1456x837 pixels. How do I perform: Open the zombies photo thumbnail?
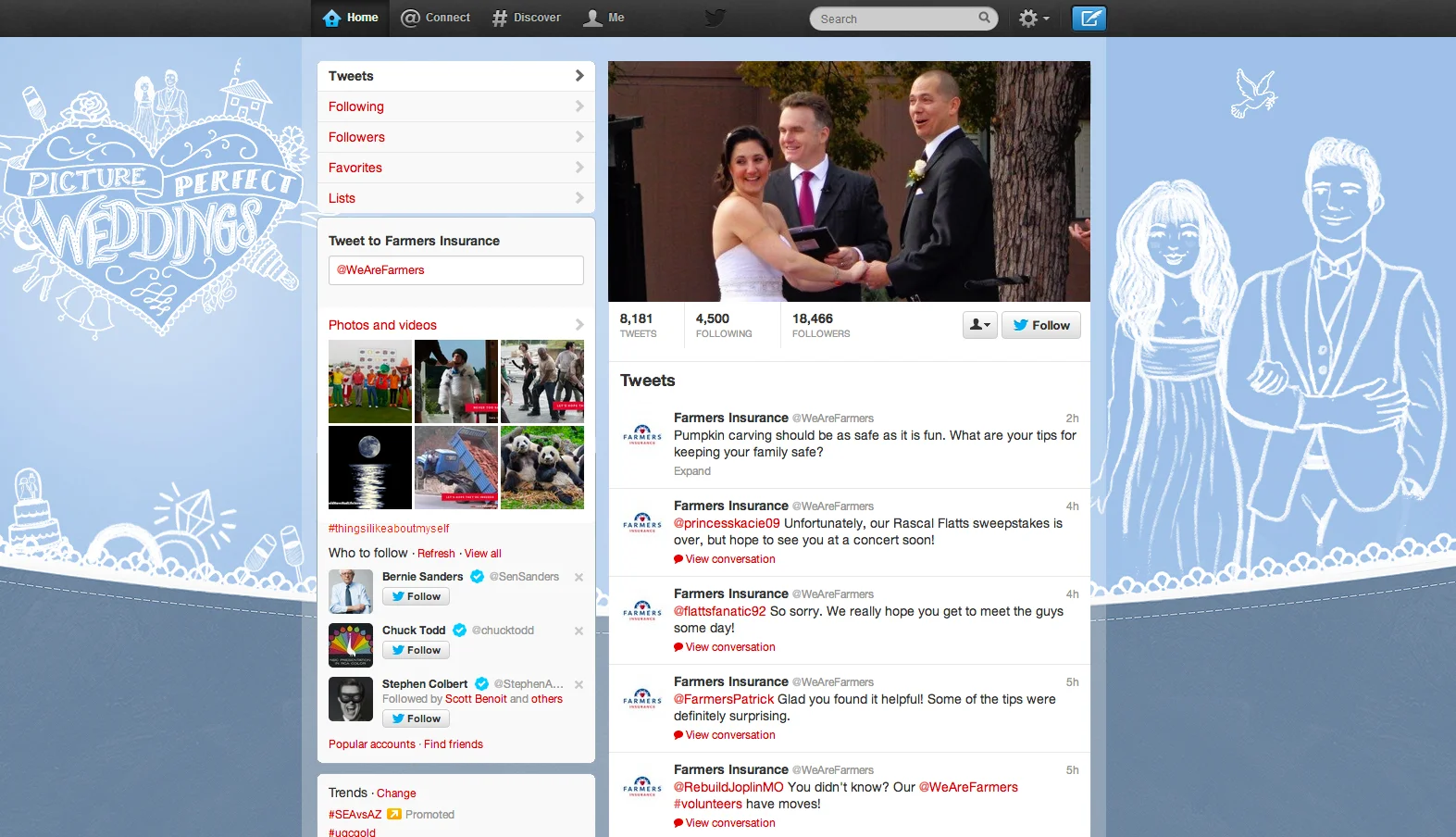click(x=542, y=381)
